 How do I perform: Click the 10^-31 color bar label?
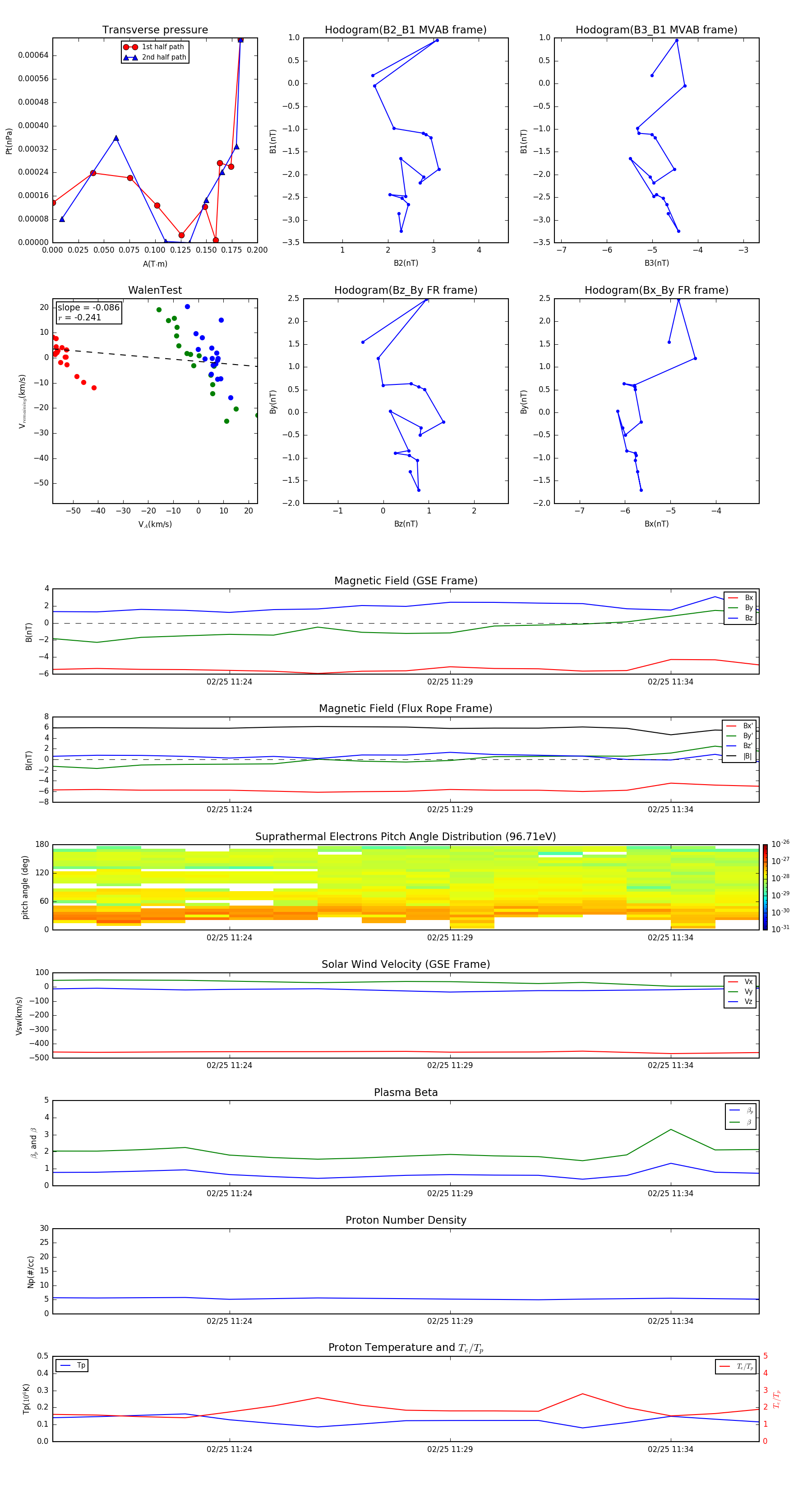coord(780,929)
